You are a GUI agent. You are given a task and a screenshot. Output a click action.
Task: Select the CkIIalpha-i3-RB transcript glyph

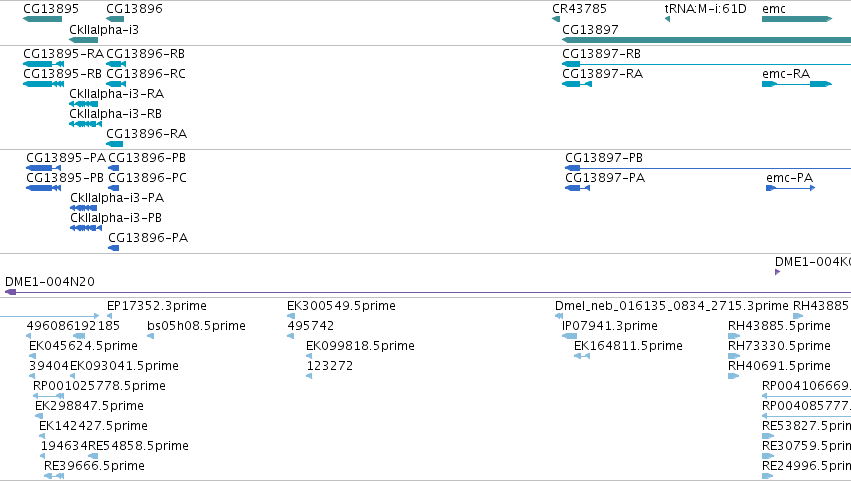point(86,124)
